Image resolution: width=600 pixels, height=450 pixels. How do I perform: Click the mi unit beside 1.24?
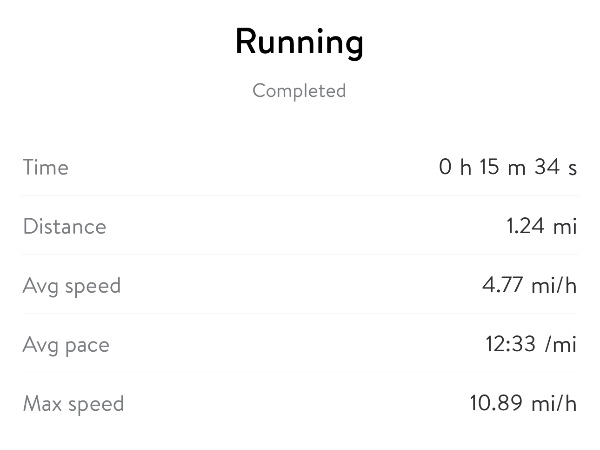[566, 226]
